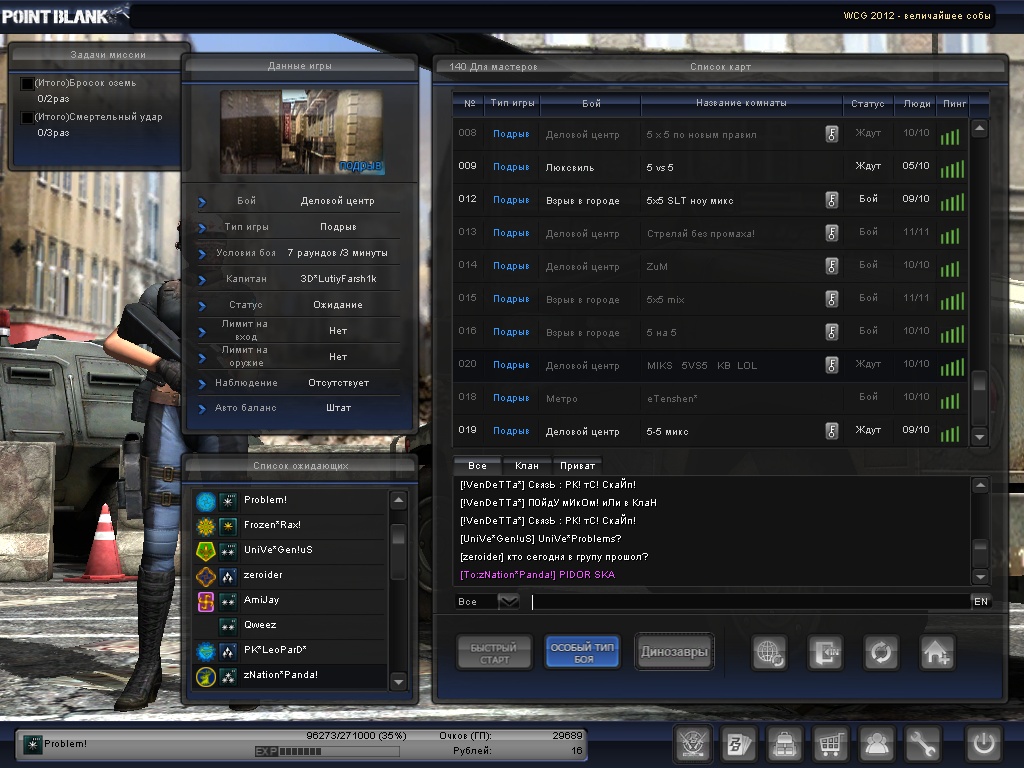Click the power exit icon
The width and height of the screenshot is (1024, 768).
pyautogui.click(x=983, y=744)
